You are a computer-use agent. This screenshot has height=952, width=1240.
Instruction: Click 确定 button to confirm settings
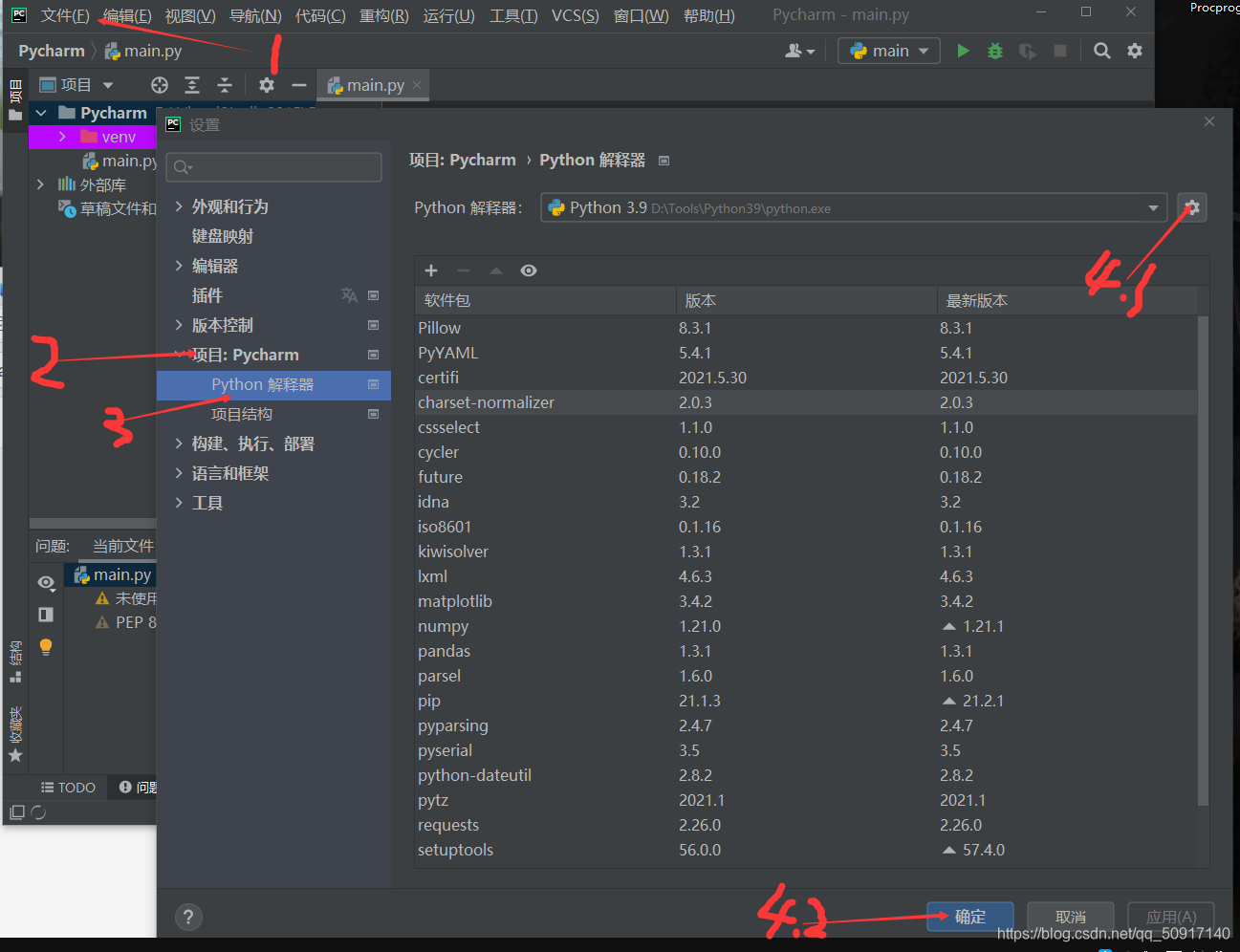coord(970,917)
